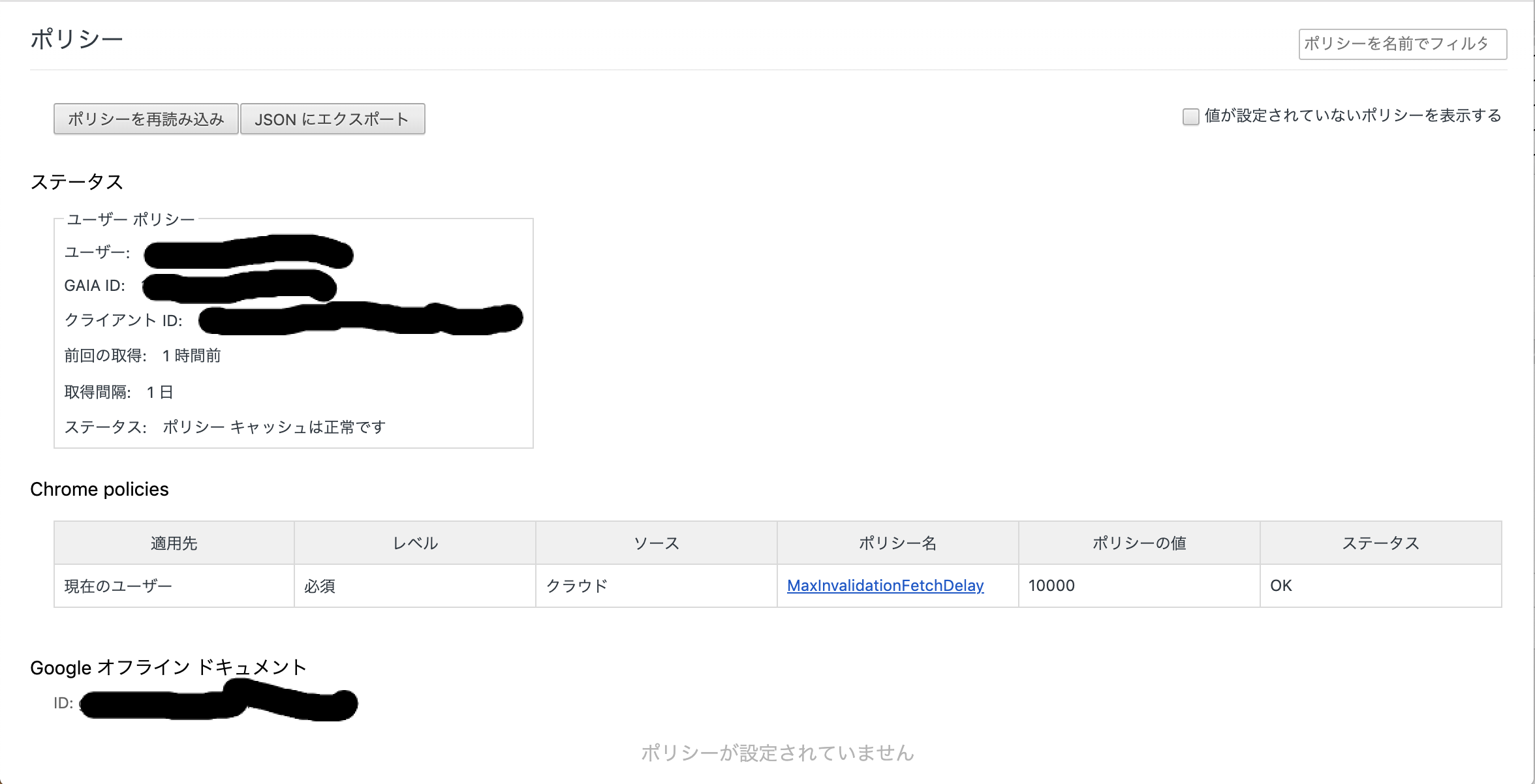The image size is (1535, 784).
Task: Click the ステータス column header in table
Action: pos(1380,543)
